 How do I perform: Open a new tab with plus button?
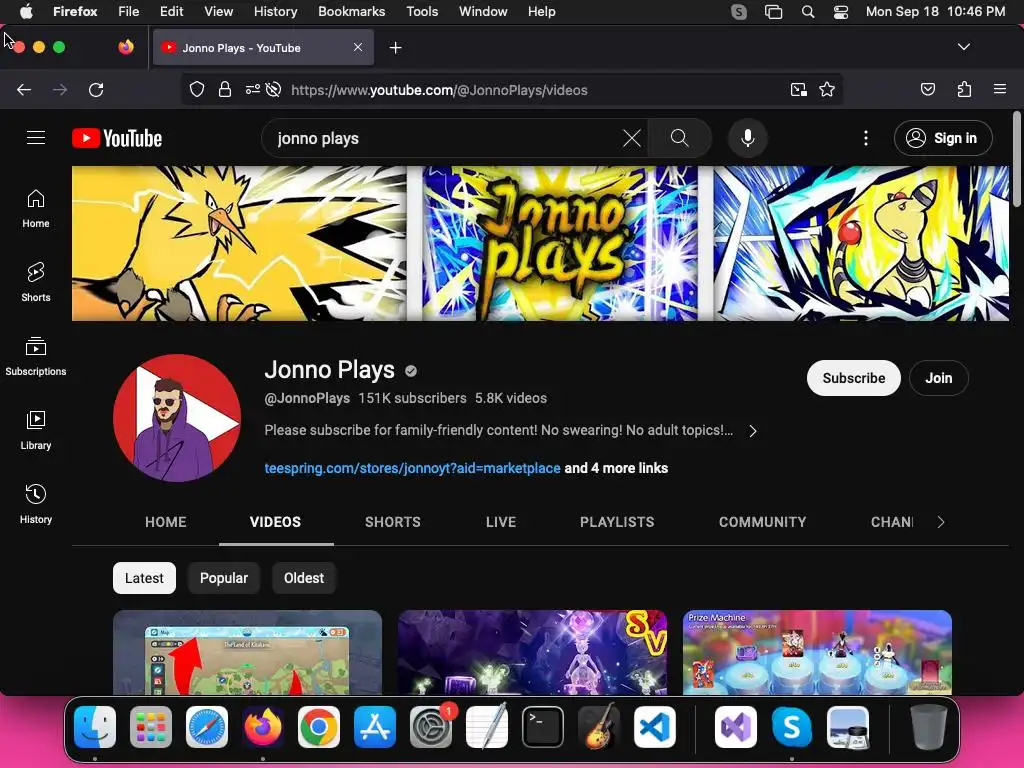point(395,48)
